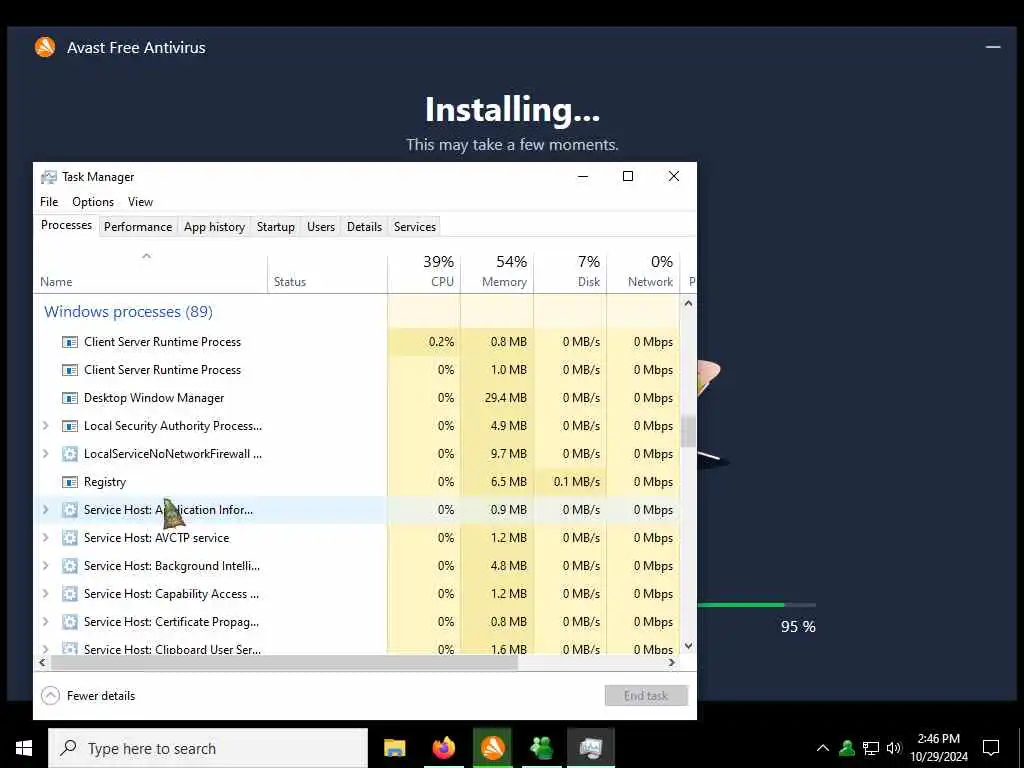This screenshot has height=768, width=1024.
Task: Click the Task Manager taskbar icon
Action: [590, 748]
